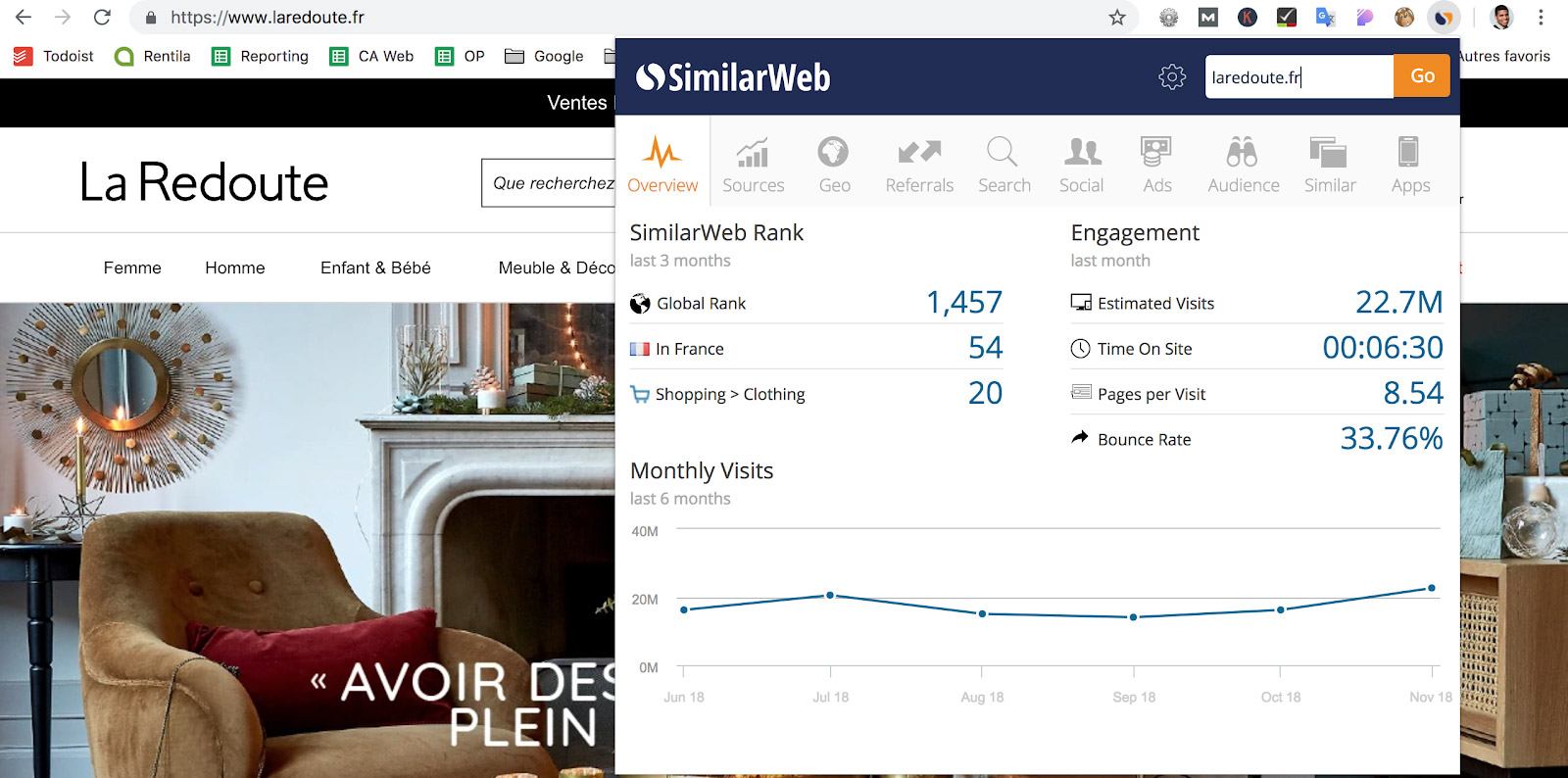Open the SimilarWeb Search tab

[1004, 165]
